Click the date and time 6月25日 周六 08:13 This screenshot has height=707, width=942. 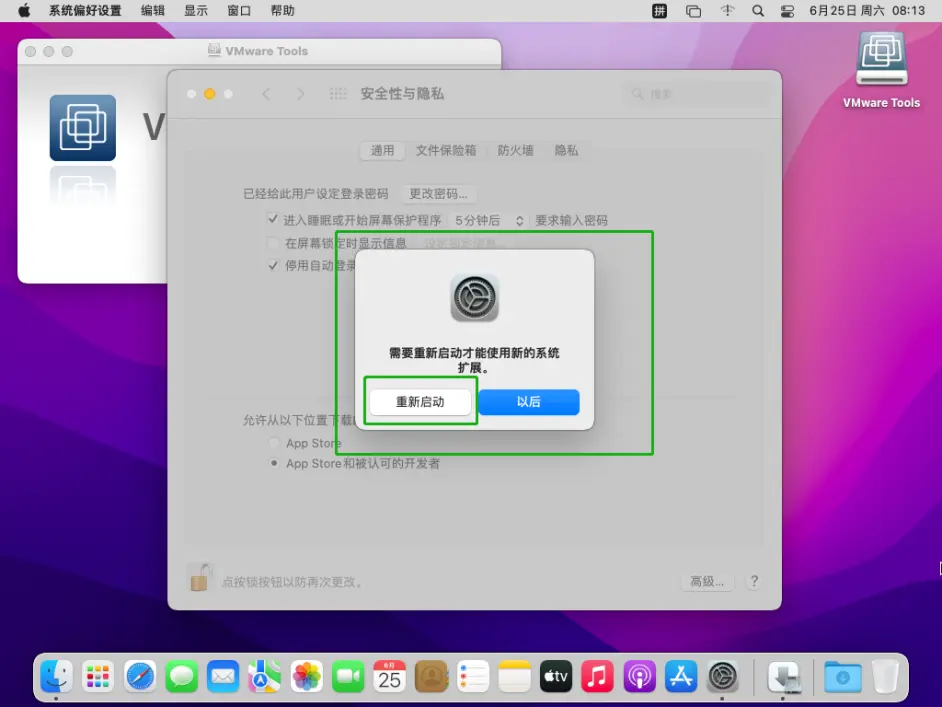click(867, 11)
